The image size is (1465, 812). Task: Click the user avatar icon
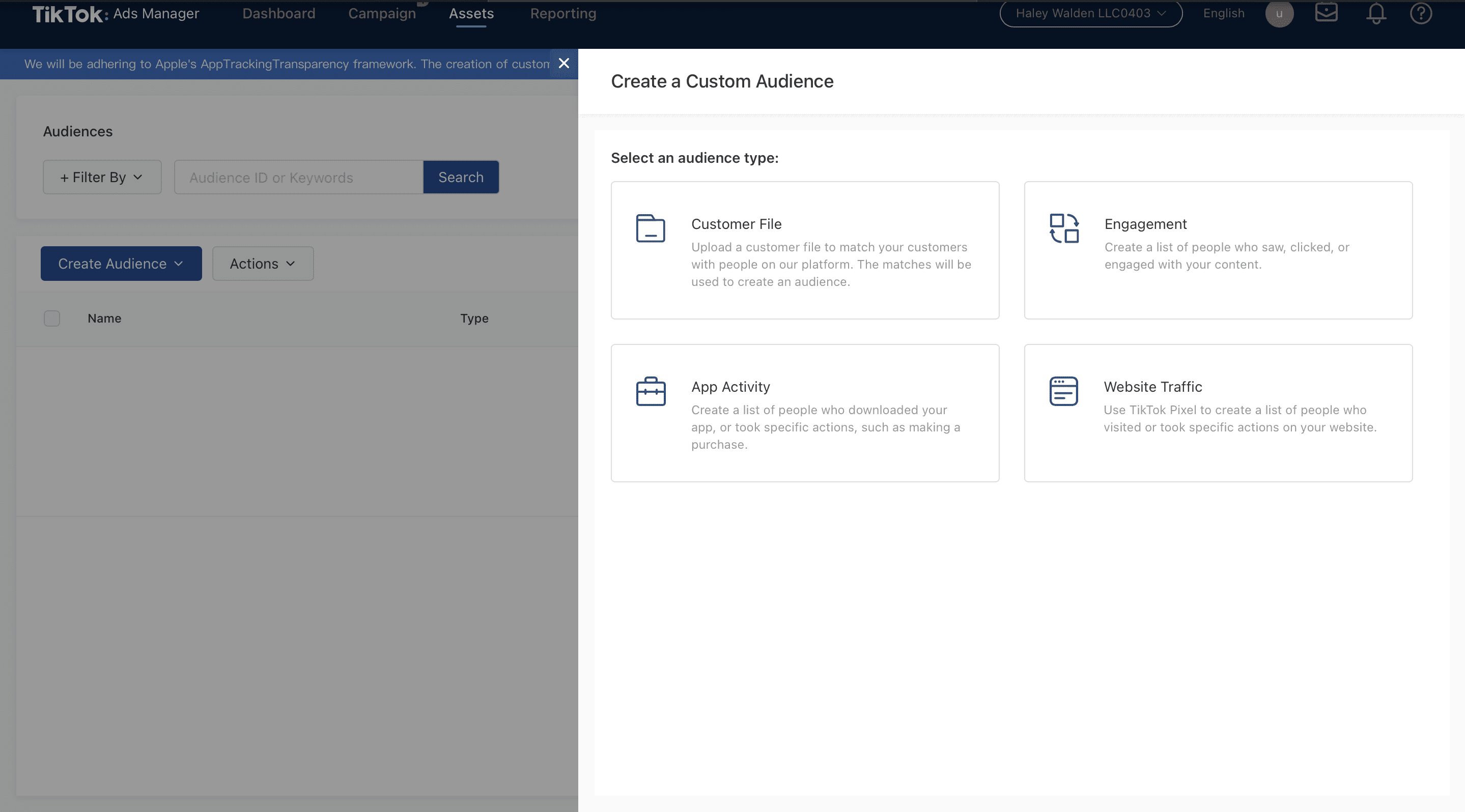1279,13
